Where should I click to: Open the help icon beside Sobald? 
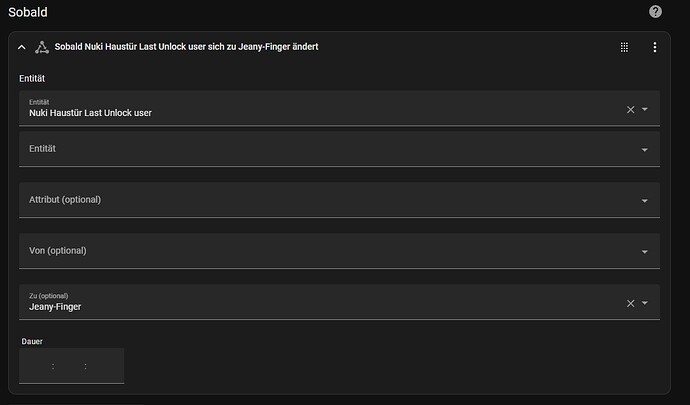(x=655, y=12)
